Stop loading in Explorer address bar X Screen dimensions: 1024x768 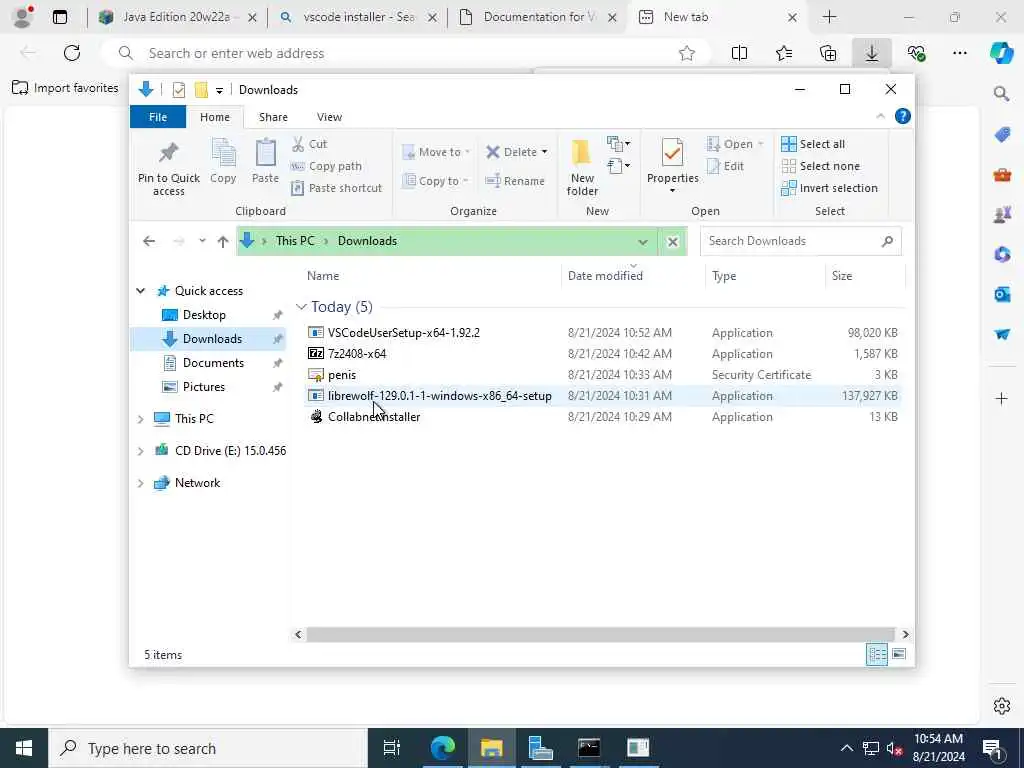pyautogui.click(x=673, y=242)
